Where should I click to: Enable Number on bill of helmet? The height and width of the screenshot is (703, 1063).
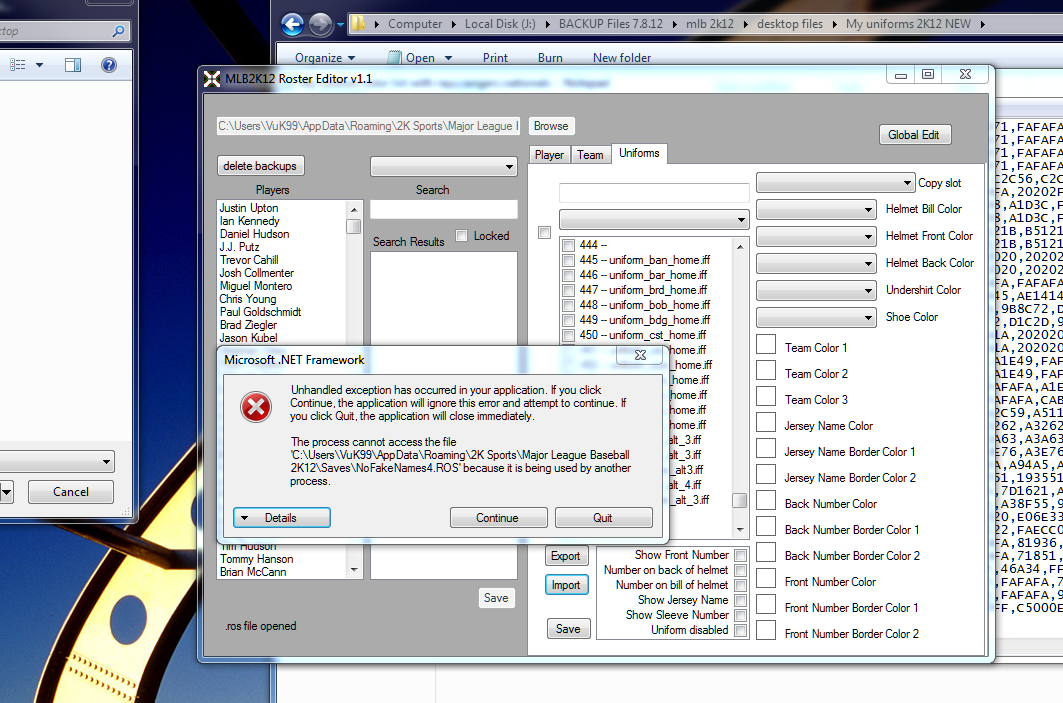pos(741,585)
